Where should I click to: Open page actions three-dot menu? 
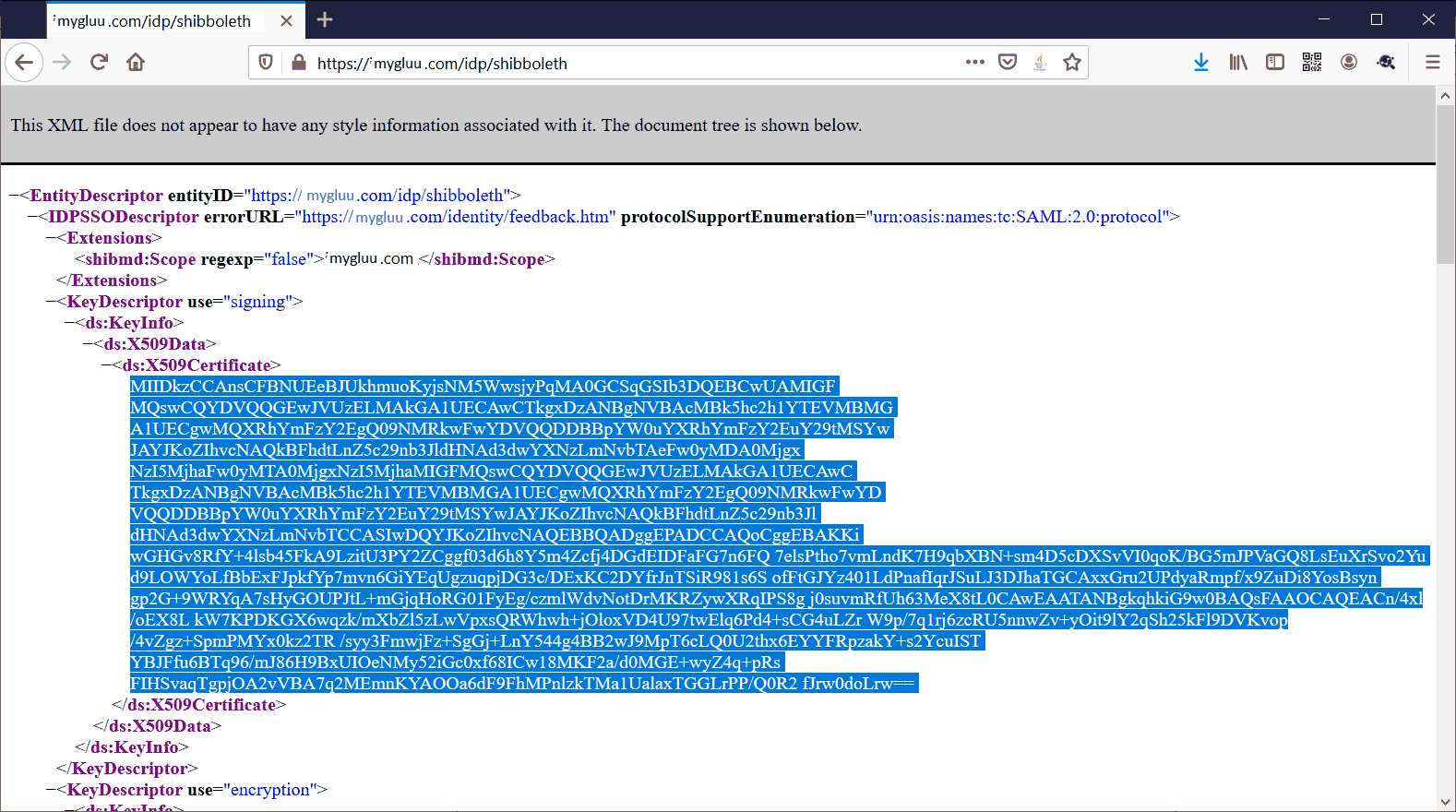pos(975,63)
